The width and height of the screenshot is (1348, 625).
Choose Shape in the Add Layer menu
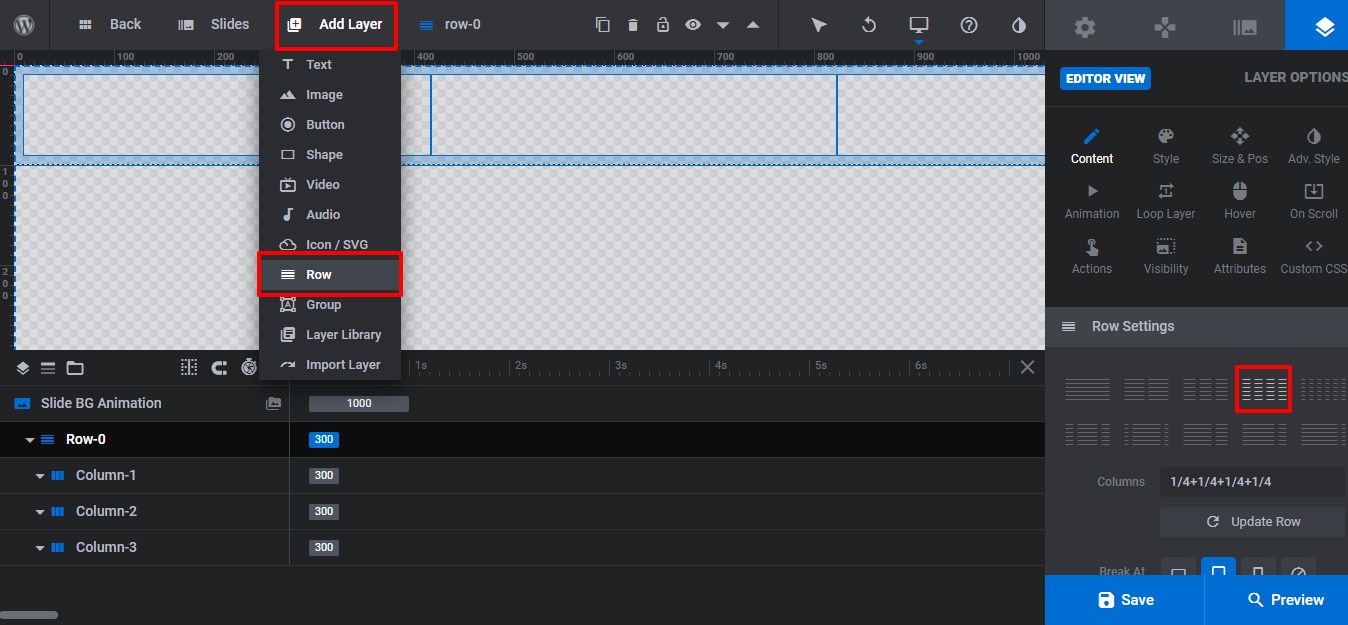[x=330, y=154]
